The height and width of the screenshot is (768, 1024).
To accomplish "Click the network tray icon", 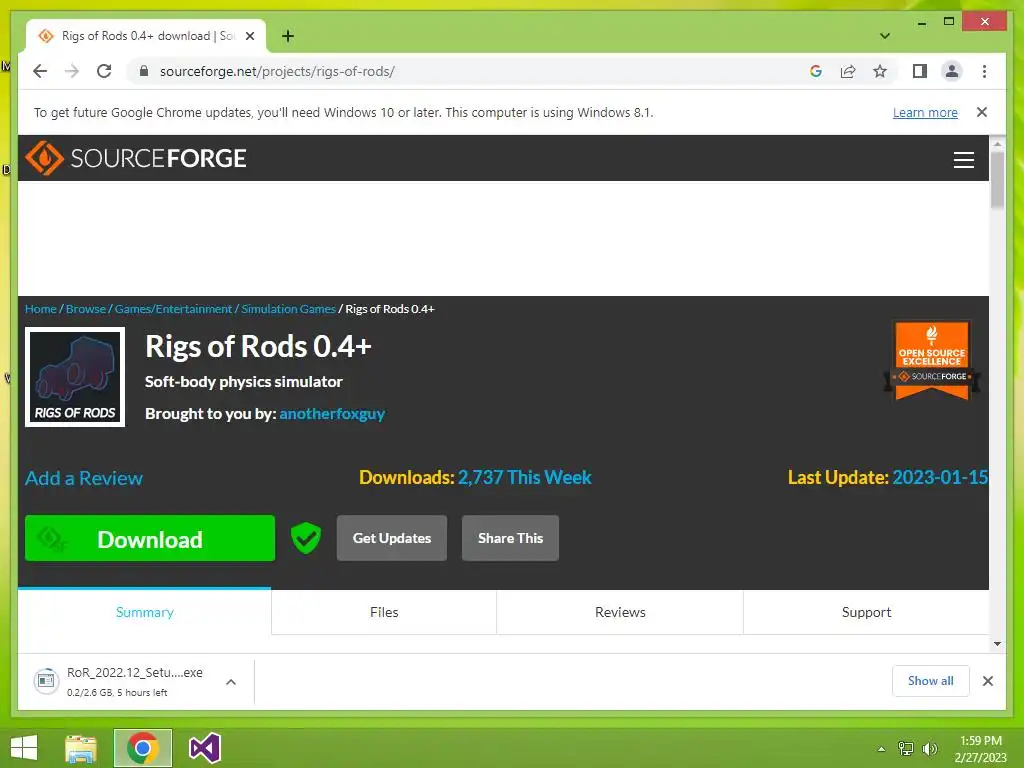I will click(906, 749).
